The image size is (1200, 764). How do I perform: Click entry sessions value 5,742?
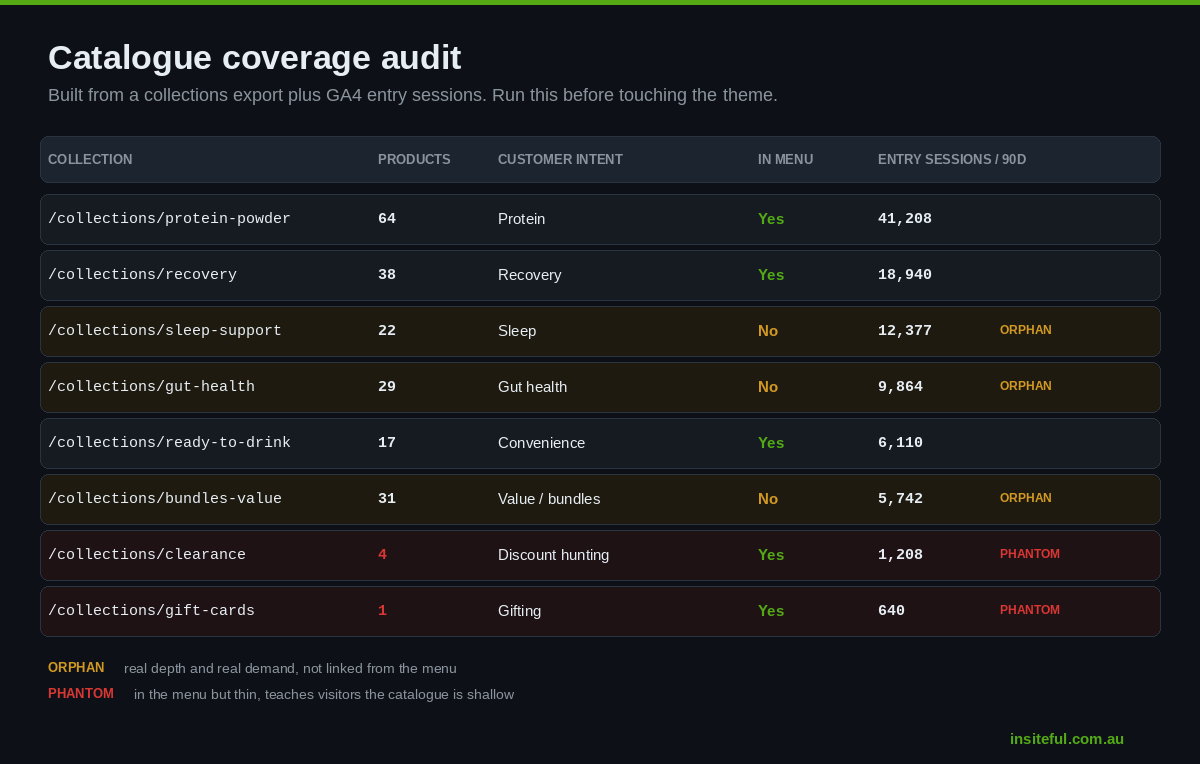[x=900, y=499]
